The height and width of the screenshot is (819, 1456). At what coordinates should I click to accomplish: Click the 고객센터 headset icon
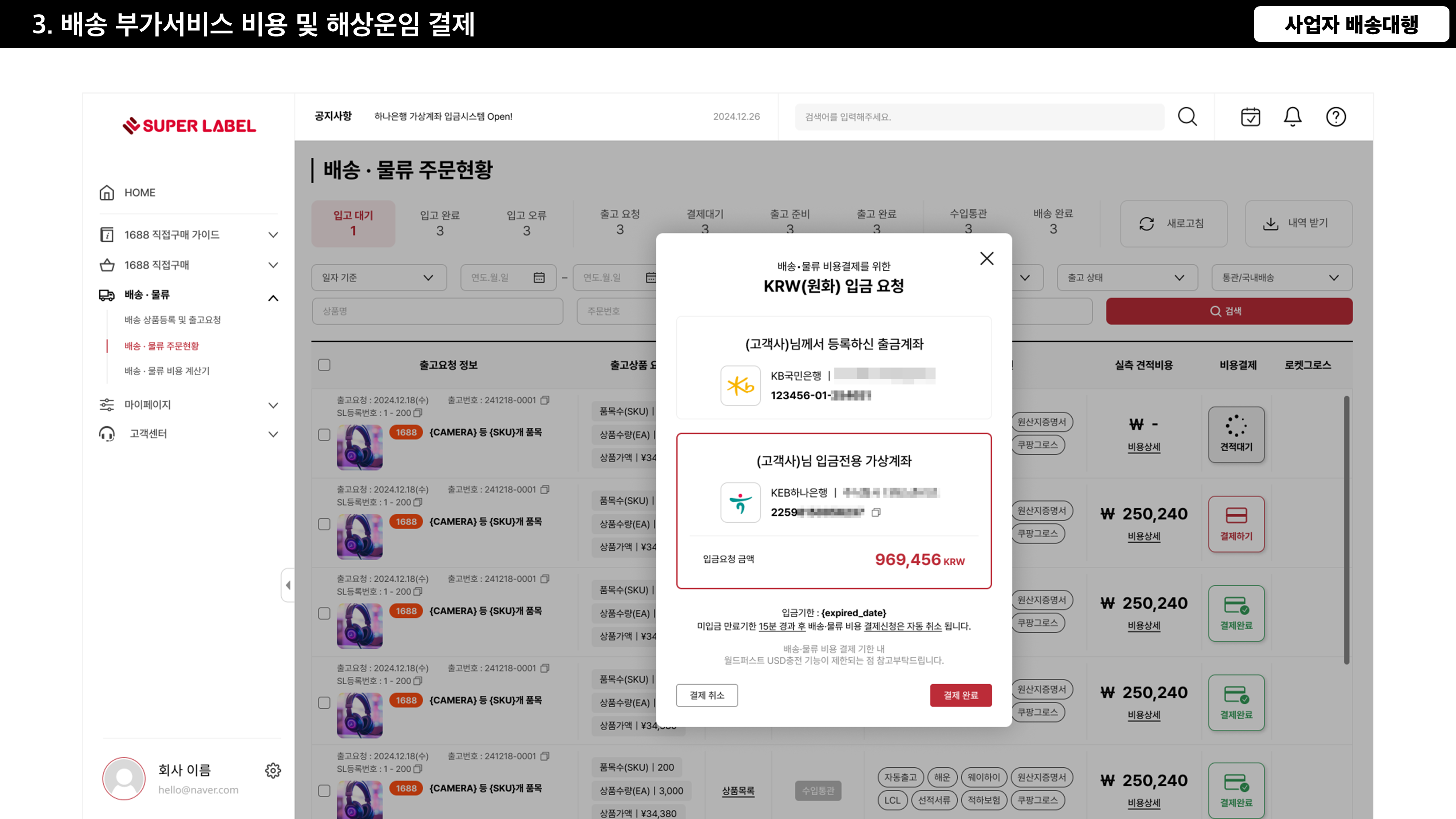click(x=107, y=434)
